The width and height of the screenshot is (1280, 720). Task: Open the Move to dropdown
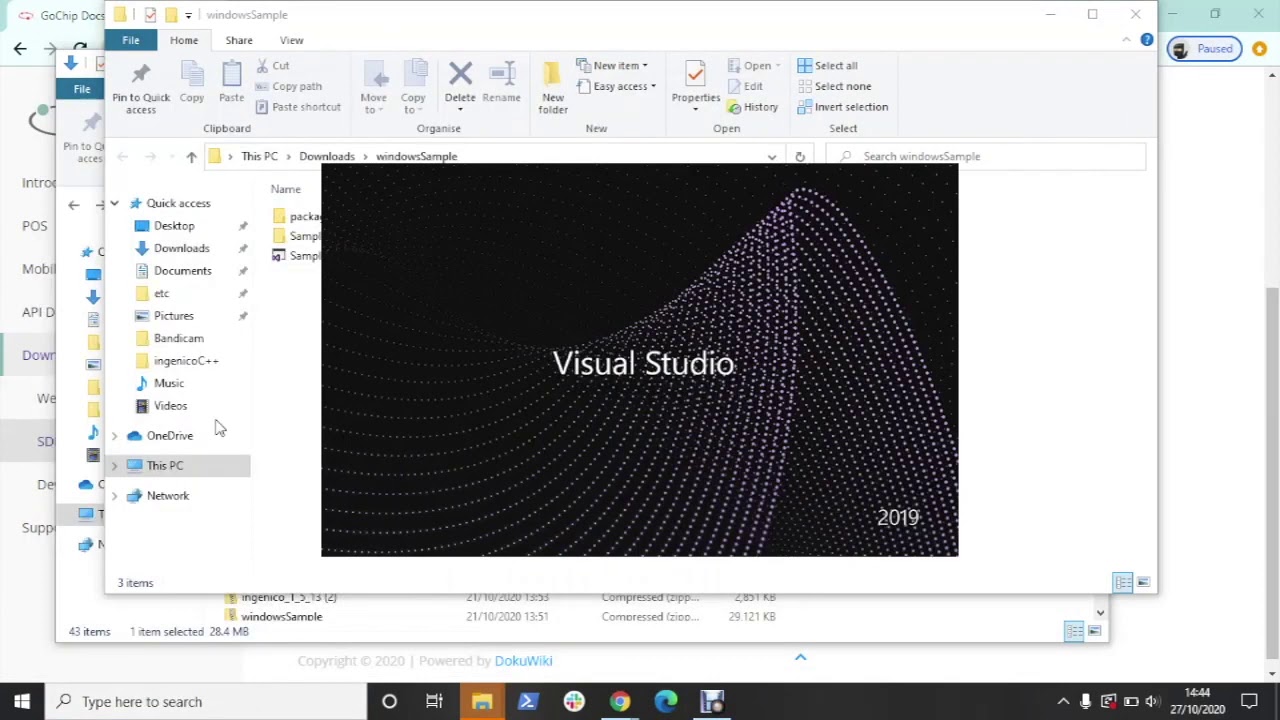(x=373, y=87)
